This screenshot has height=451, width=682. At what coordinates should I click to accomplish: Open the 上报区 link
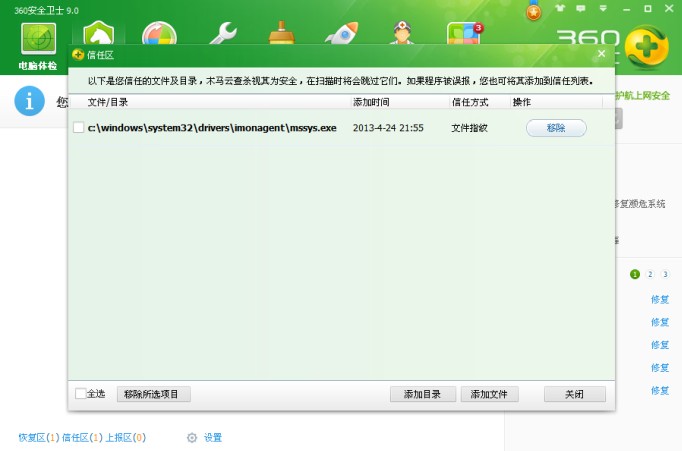pyautogui.click(x=125, y=438)
